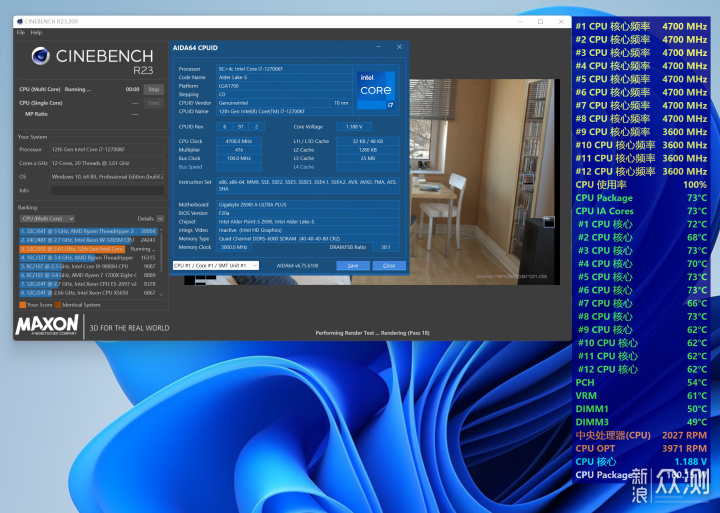Select ranking row 2 Intel Xeon W-3265M
Screen dimensions: 720x513
[88, 240]
